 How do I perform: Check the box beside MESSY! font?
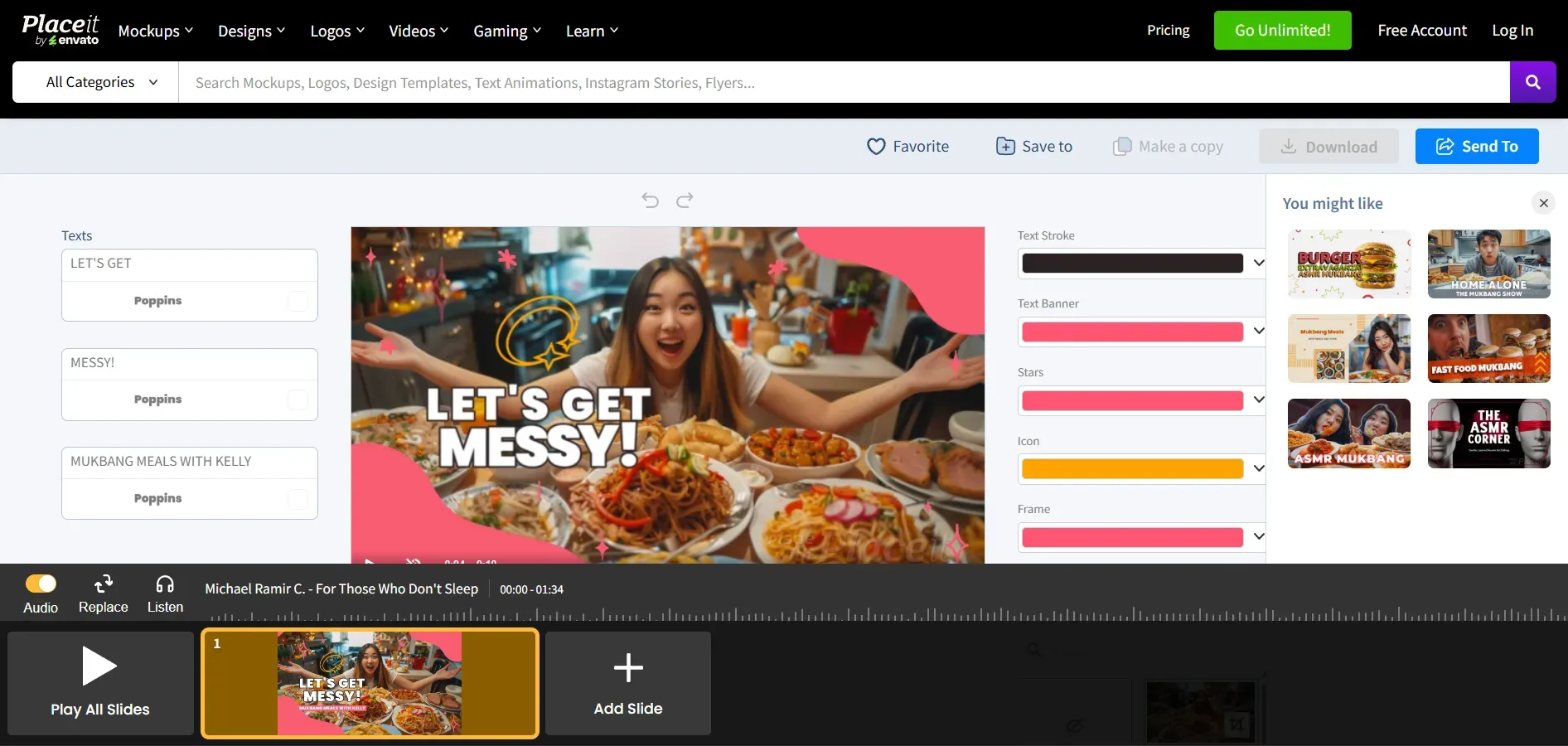(297, 400)
